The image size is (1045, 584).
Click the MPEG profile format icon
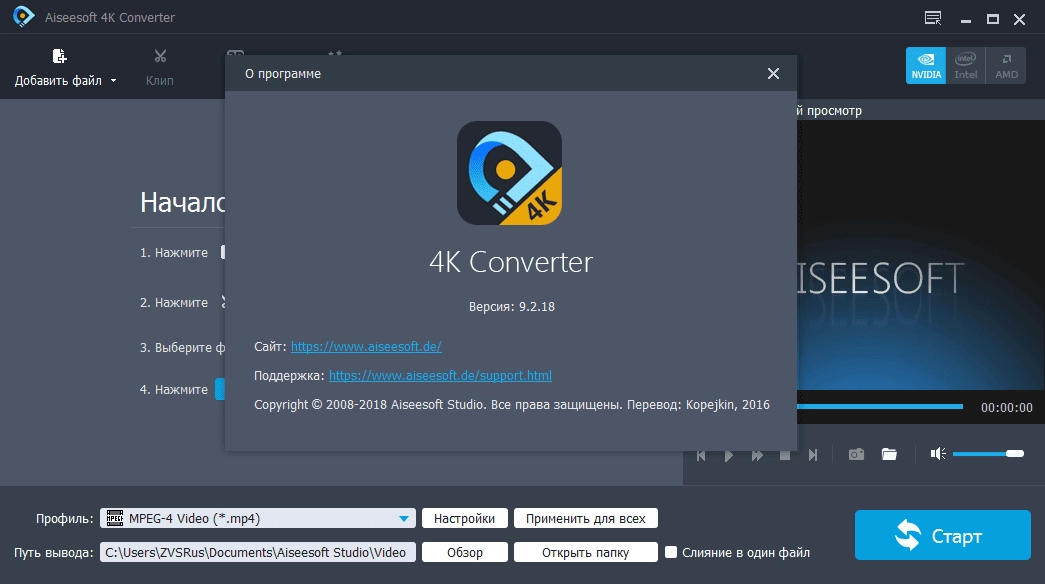(115, 518)
